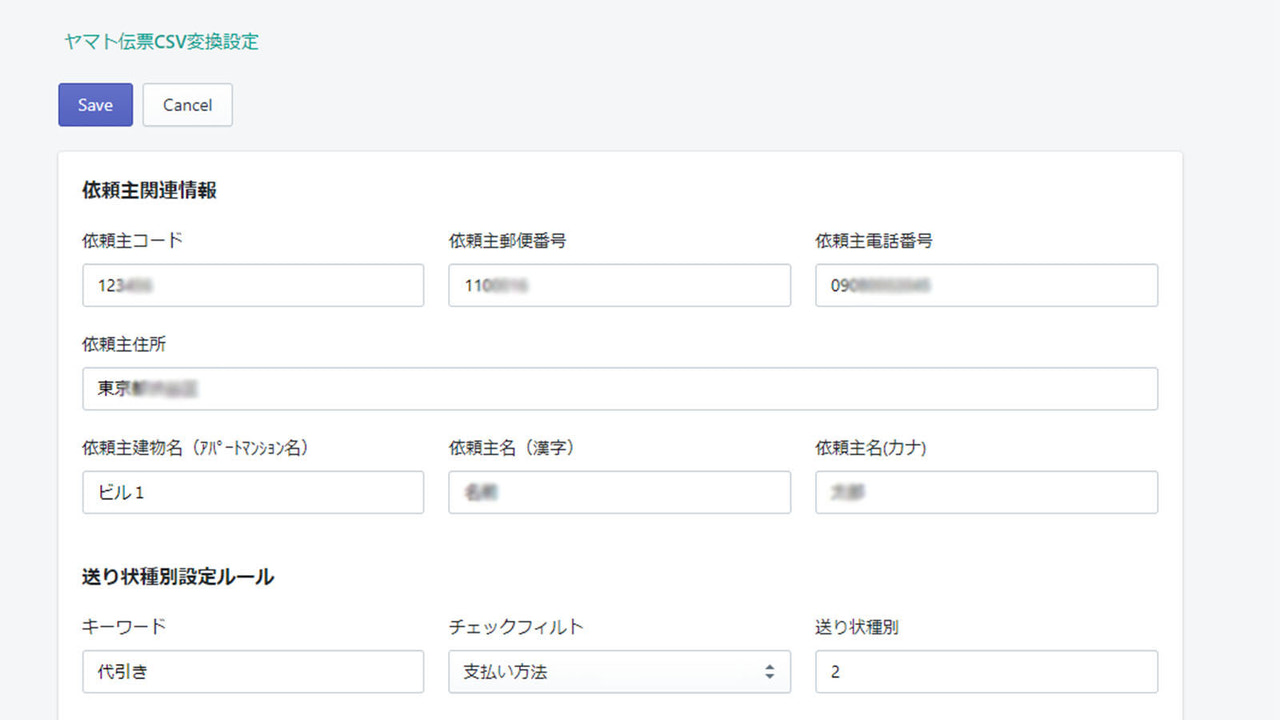
Task: Click inside the 依頼主コード input field
Action: coord(252,285)
